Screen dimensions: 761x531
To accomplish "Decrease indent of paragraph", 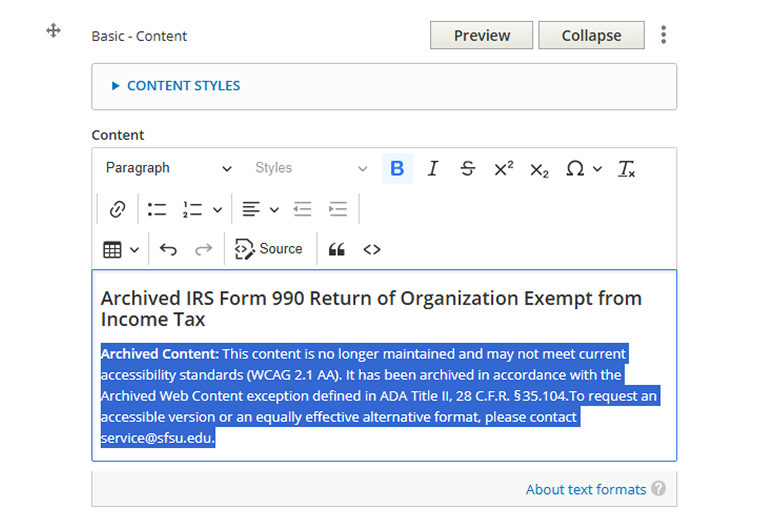I will [x=302, y=209].
